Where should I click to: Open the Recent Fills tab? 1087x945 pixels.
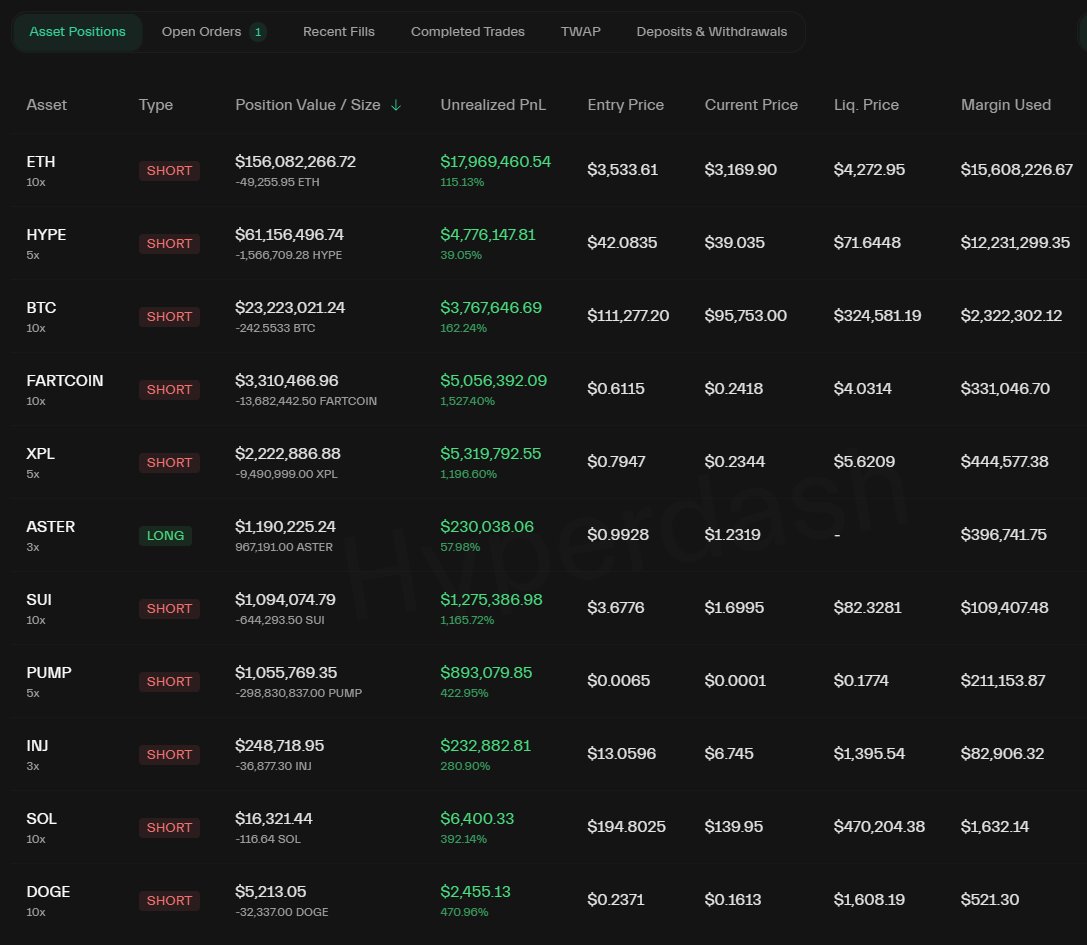338,31
